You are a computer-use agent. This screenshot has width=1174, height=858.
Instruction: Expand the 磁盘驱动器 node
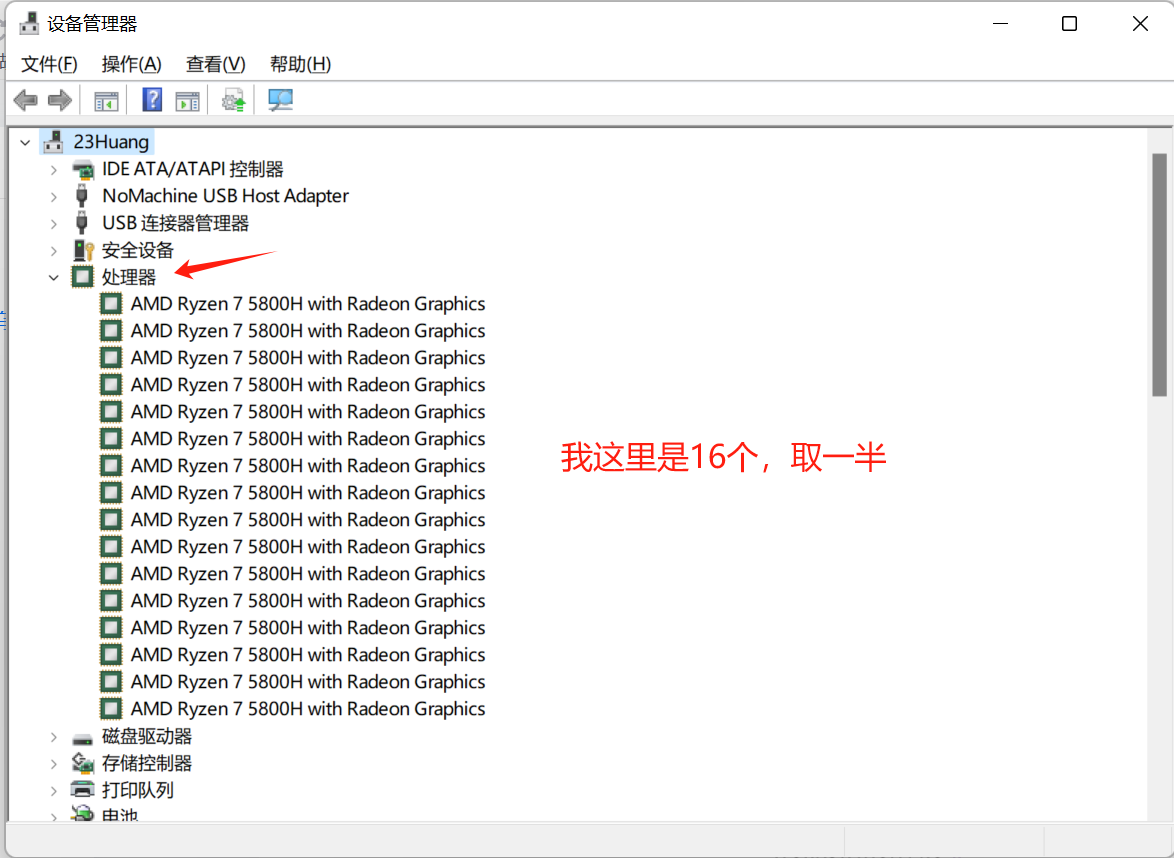[54, 737]
